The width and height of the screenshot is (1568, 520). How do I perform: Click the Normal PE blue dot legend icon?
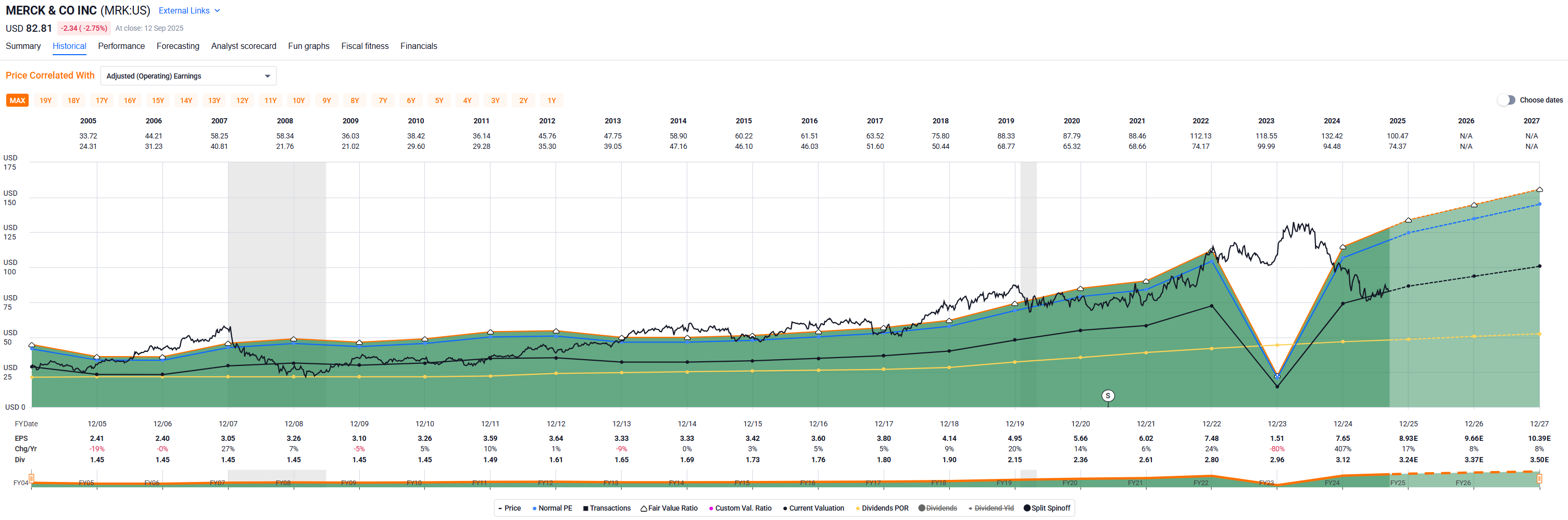[x=534, y=509]
